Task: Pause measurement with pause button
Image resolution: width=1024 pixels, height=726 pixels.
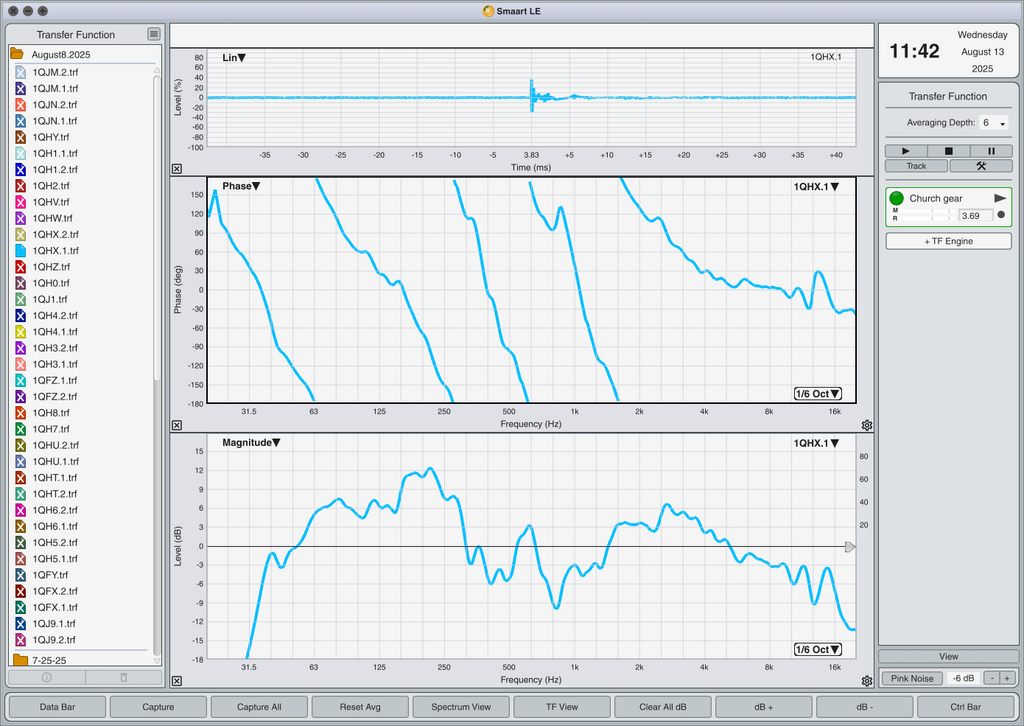Action: (x=991, y=151)
